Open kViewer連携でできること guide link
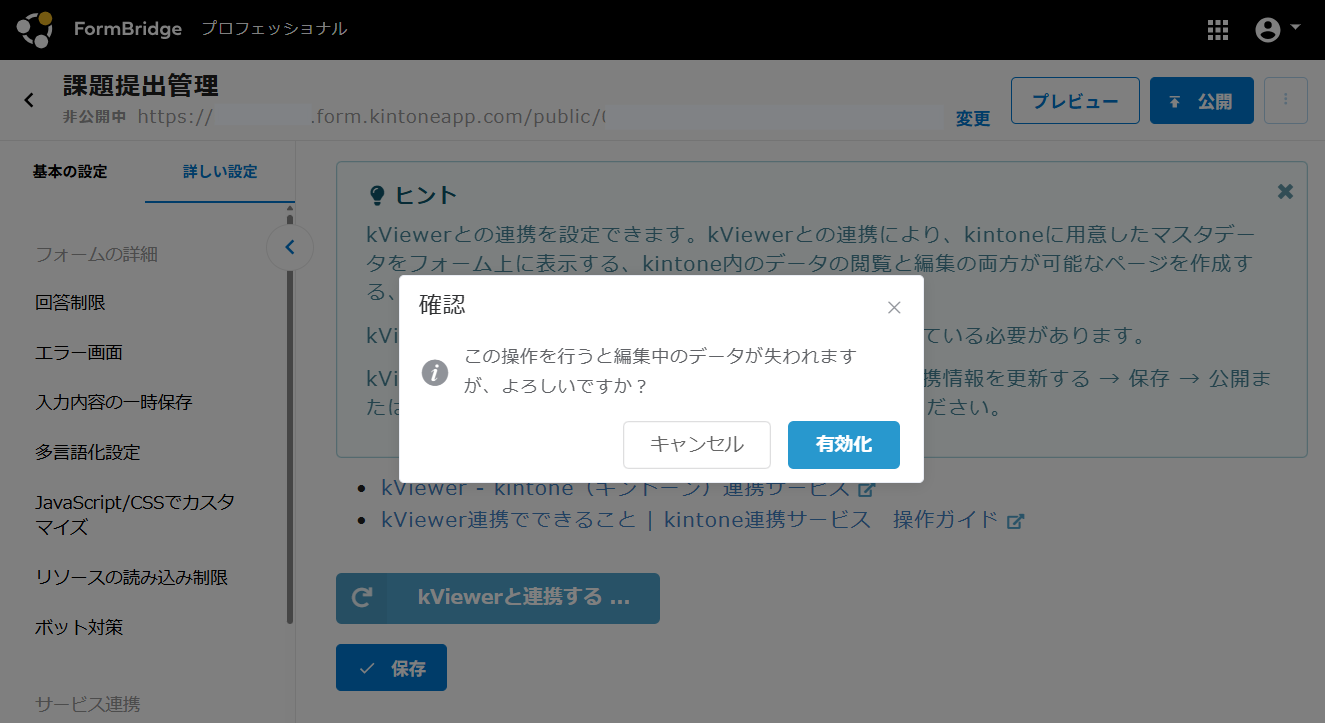The image size is (1325, 723). 690,520
